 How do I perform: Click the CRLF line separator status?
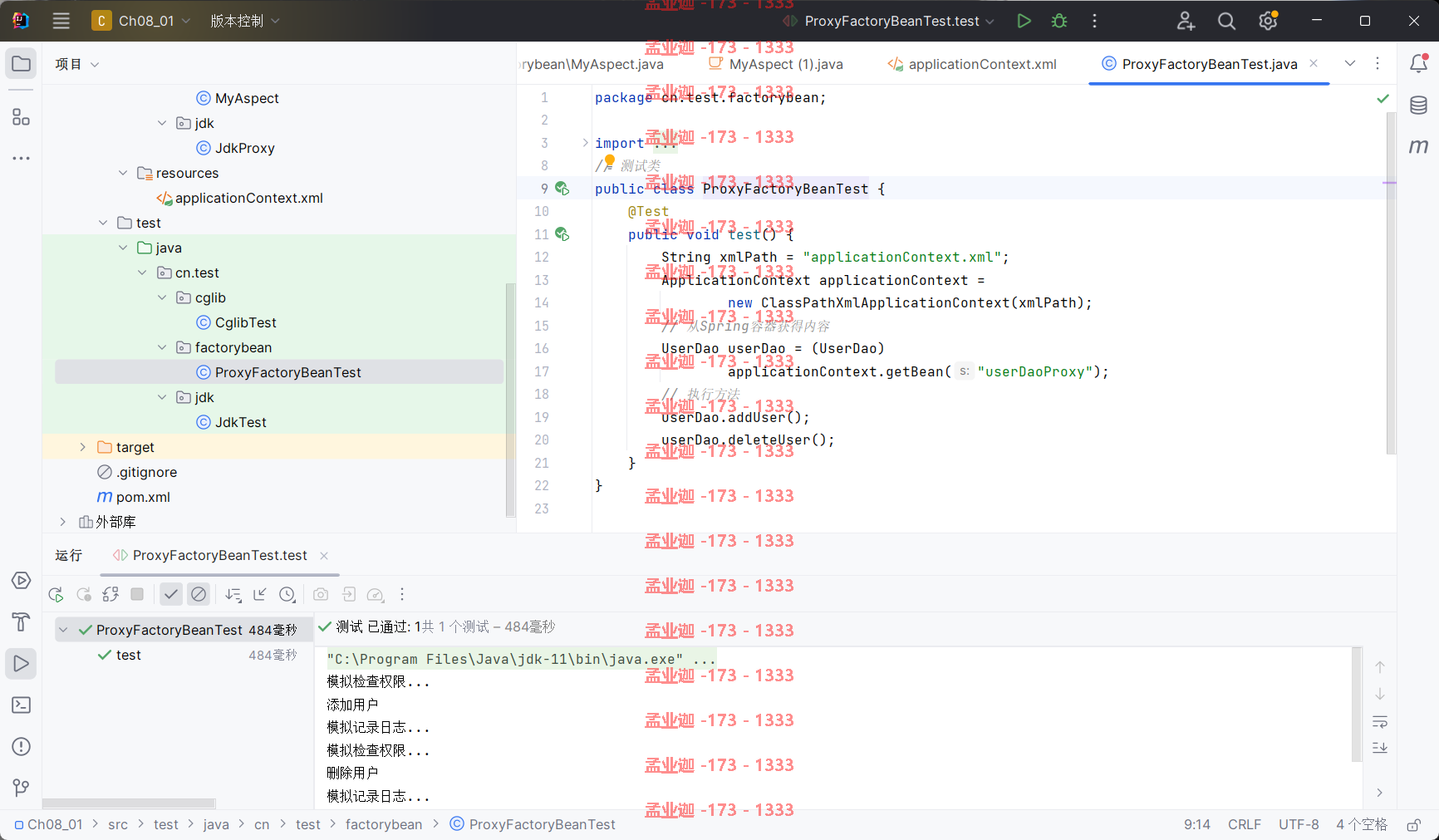point(1244,824)
